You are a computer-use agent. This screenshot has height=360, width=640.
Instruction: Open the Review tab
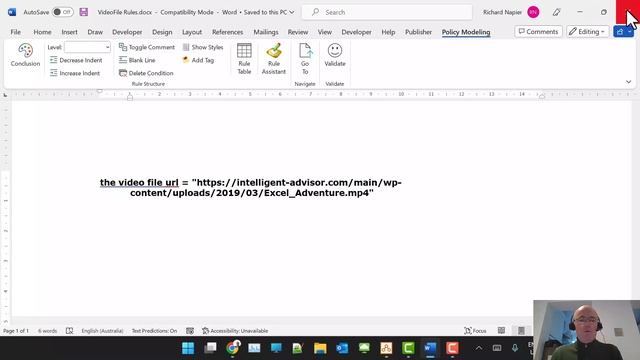click(298, 32)
